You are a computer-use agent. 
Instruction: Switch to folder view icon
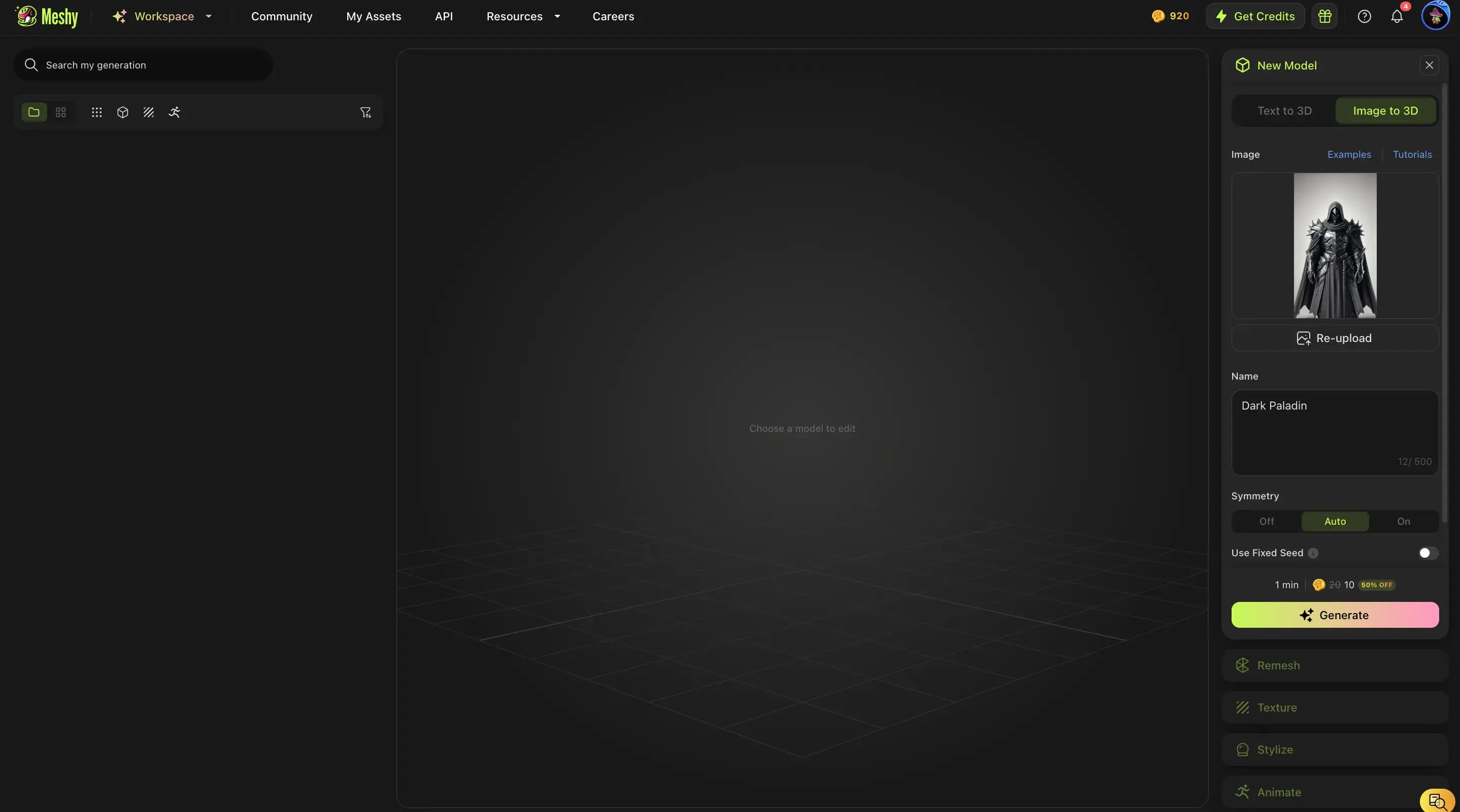(34, 112)
